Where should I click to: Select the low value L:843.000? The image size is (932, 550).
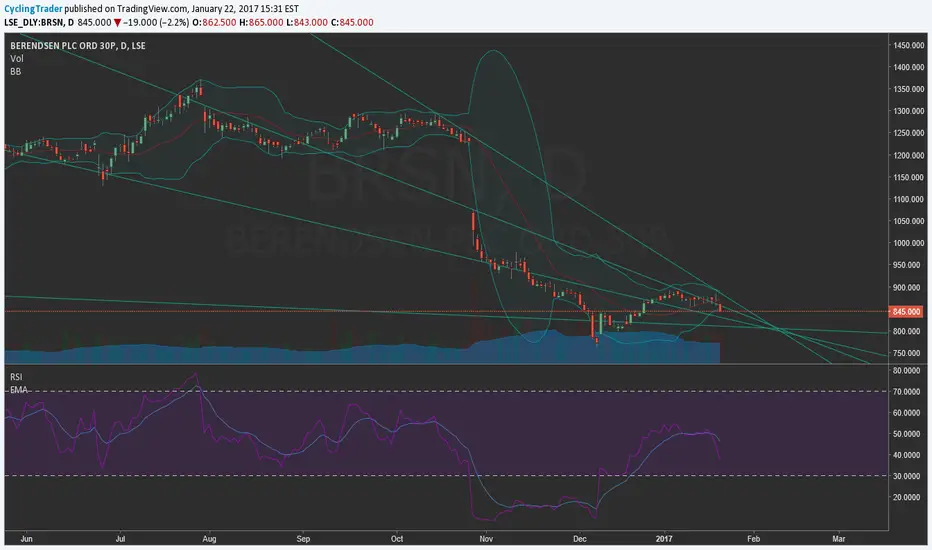[x=307, y=23]
